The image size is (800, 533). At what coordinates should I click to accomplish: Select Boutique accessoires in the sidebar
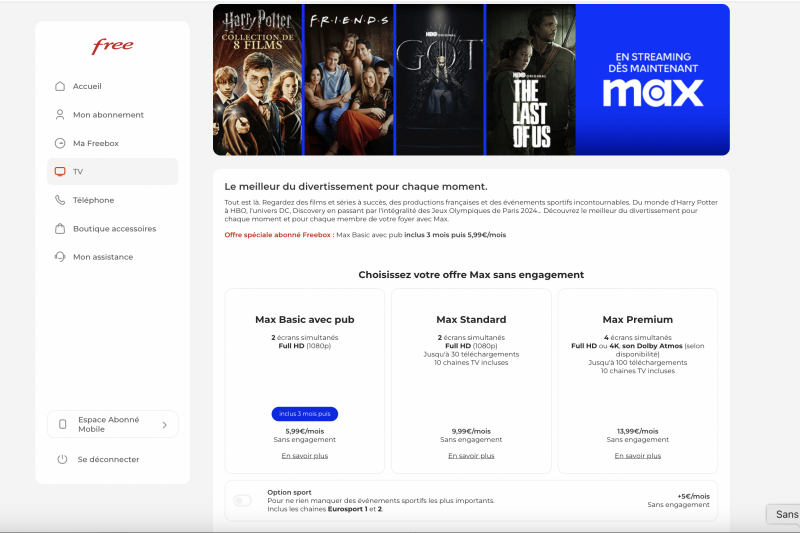coord(114,228)
